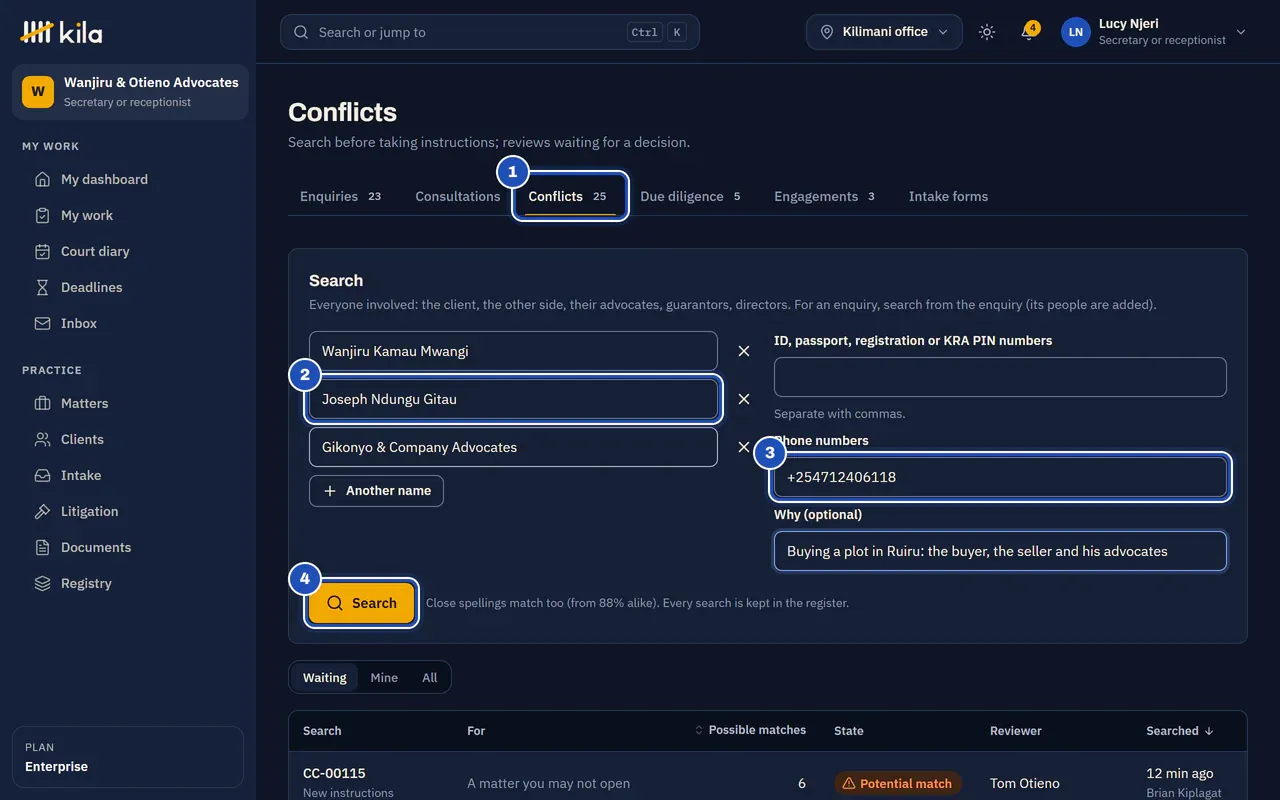Show Waiting reviews filter
The height and width of the screenshot is (800, 1280).
pyautogui.click(x=325, y=677)
